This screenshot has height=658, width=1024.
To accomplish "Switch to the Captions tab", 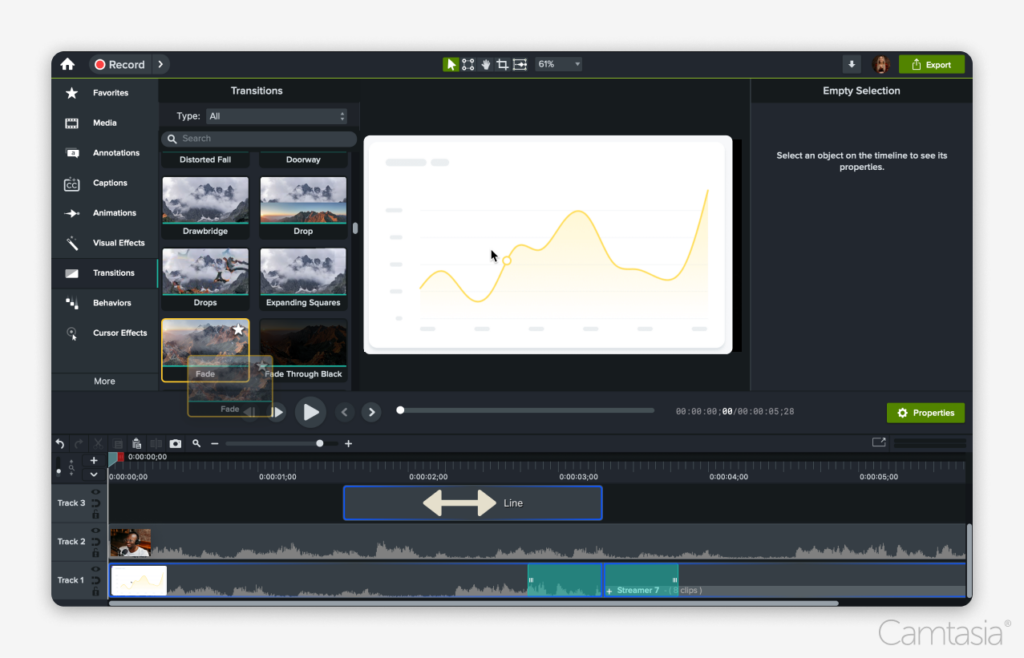I will 104,183.
